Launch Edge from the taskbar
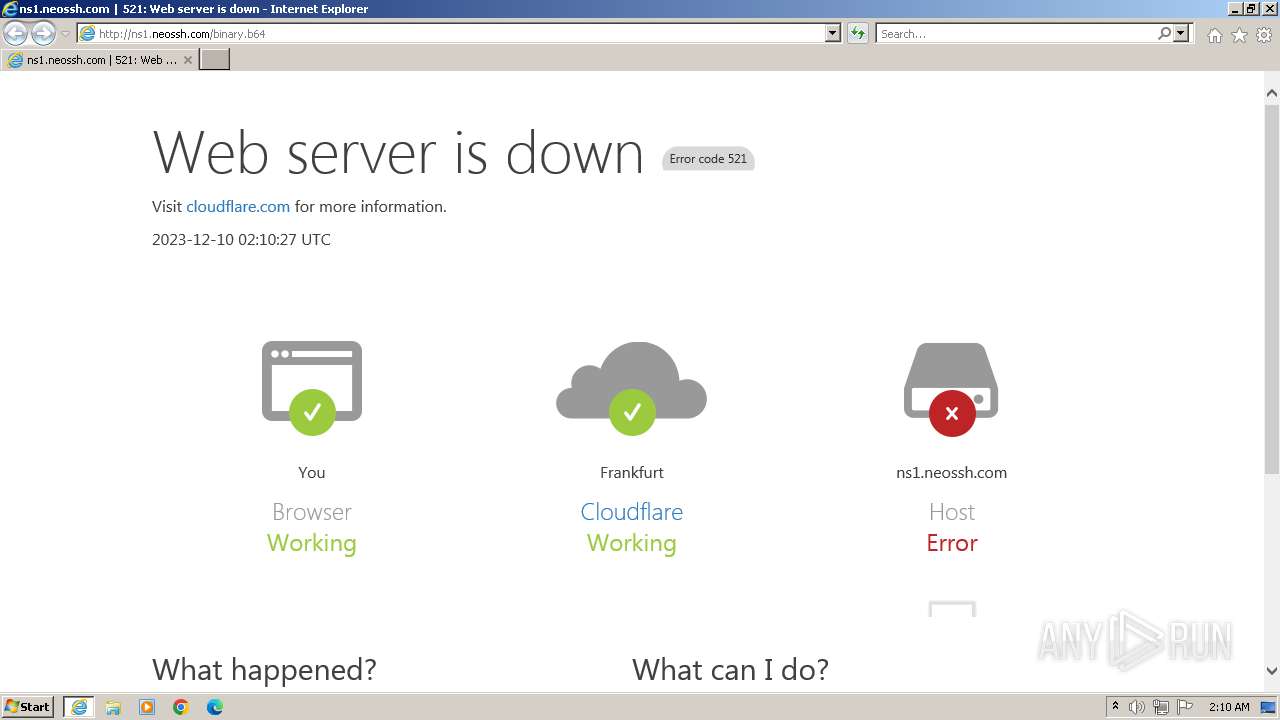 coord(215,707)
